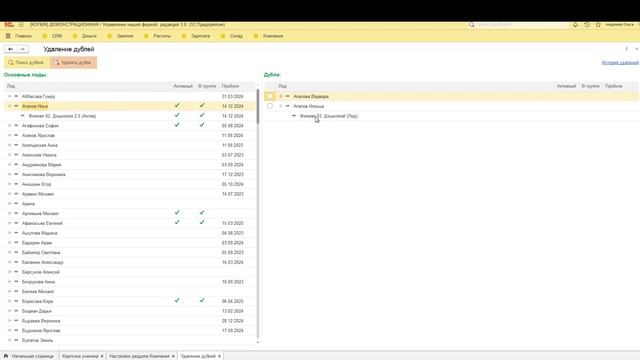
Task: Expand the Акимов Ярослав tree node
Action: tap(9, 136)
